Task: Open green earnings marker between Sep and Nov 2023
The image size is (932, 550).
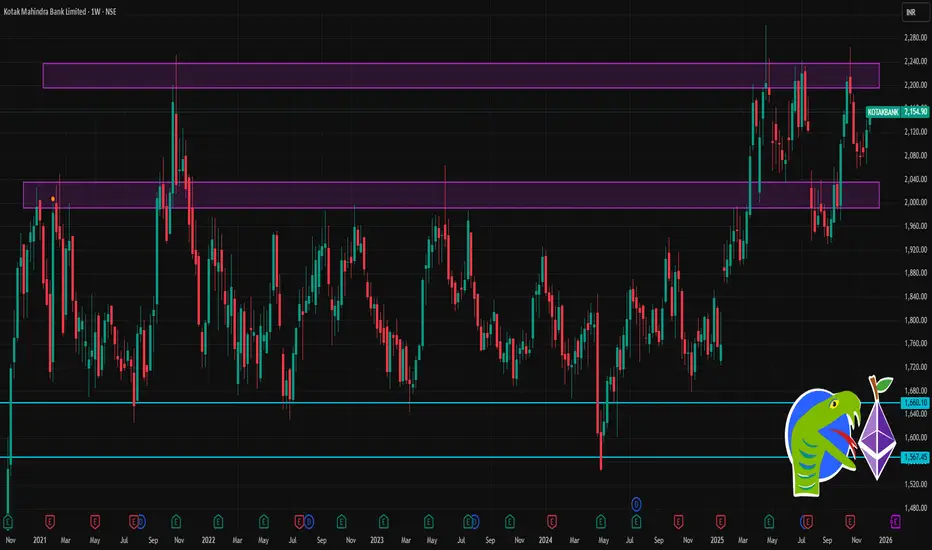Action: pos(509,522)
